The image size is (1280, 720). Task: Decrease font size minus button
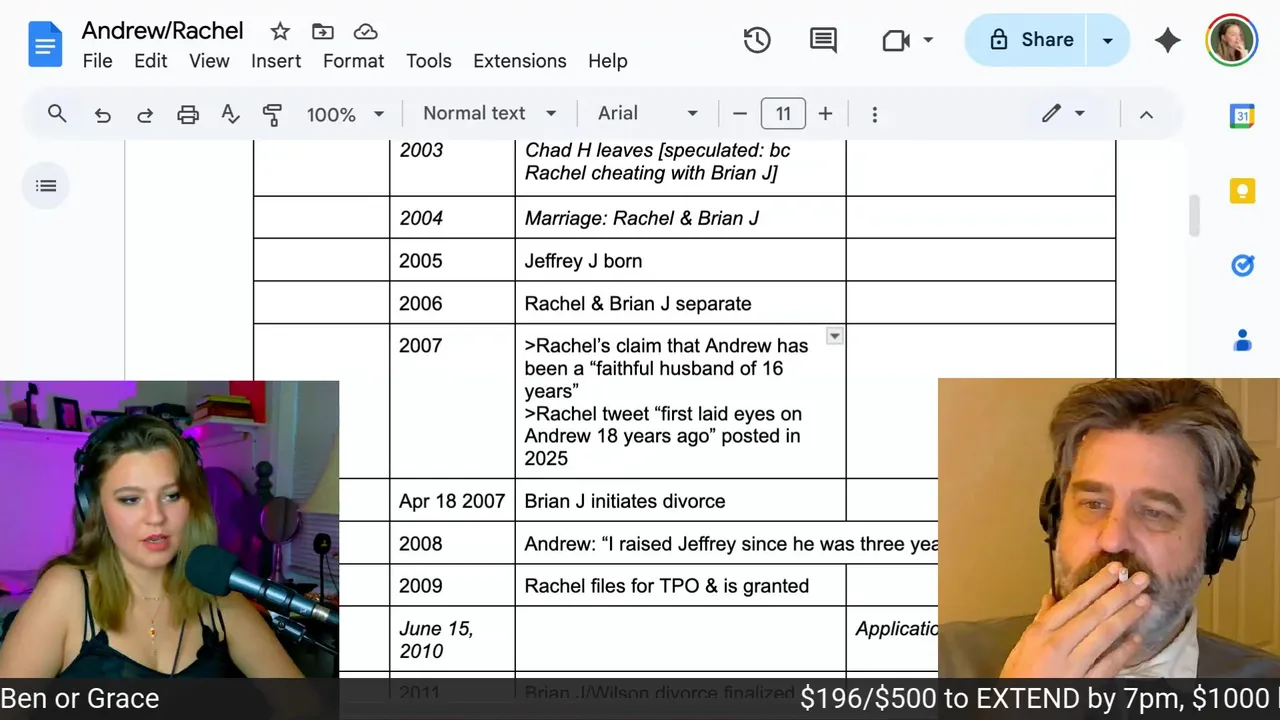[x=740, y=114]
